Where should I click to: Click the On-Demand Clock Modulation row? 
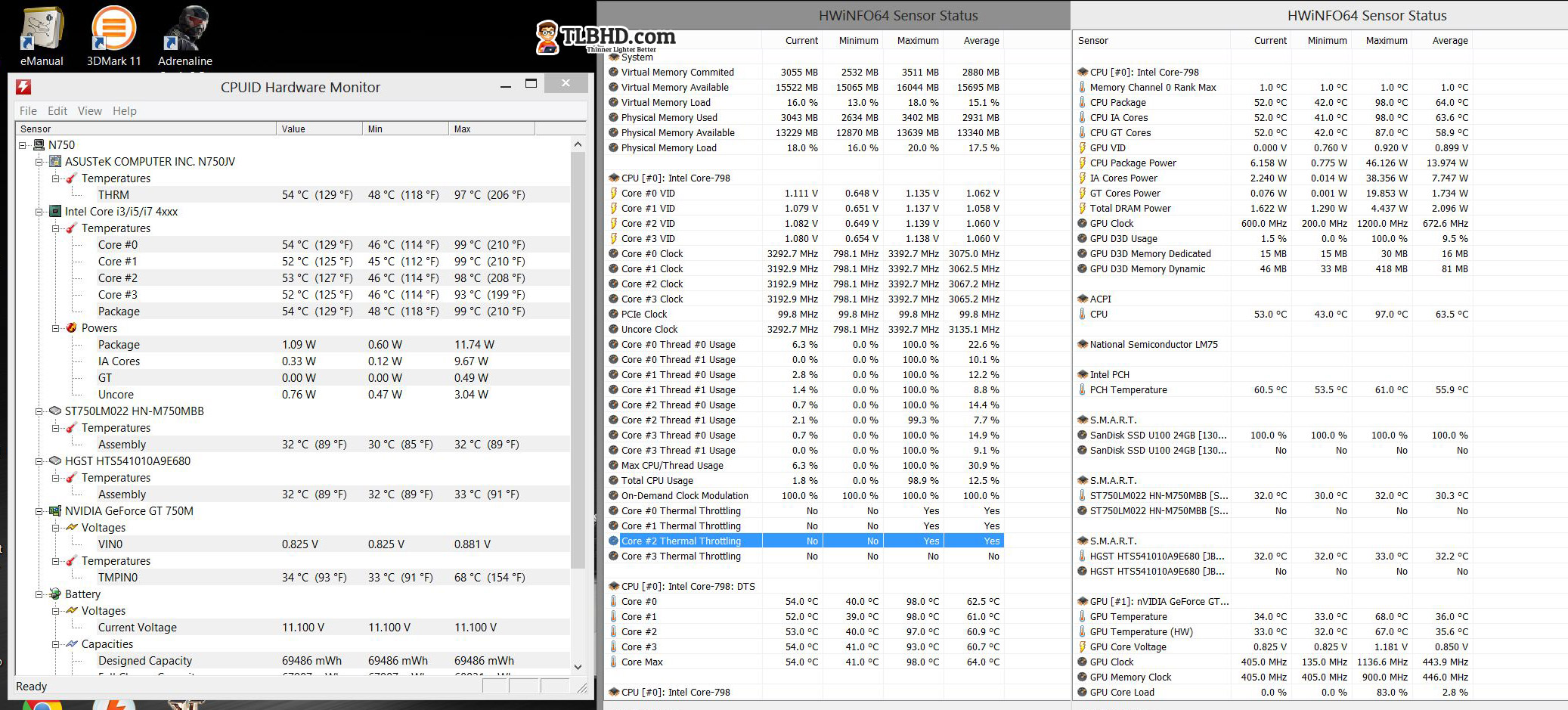tap(807, 496)
